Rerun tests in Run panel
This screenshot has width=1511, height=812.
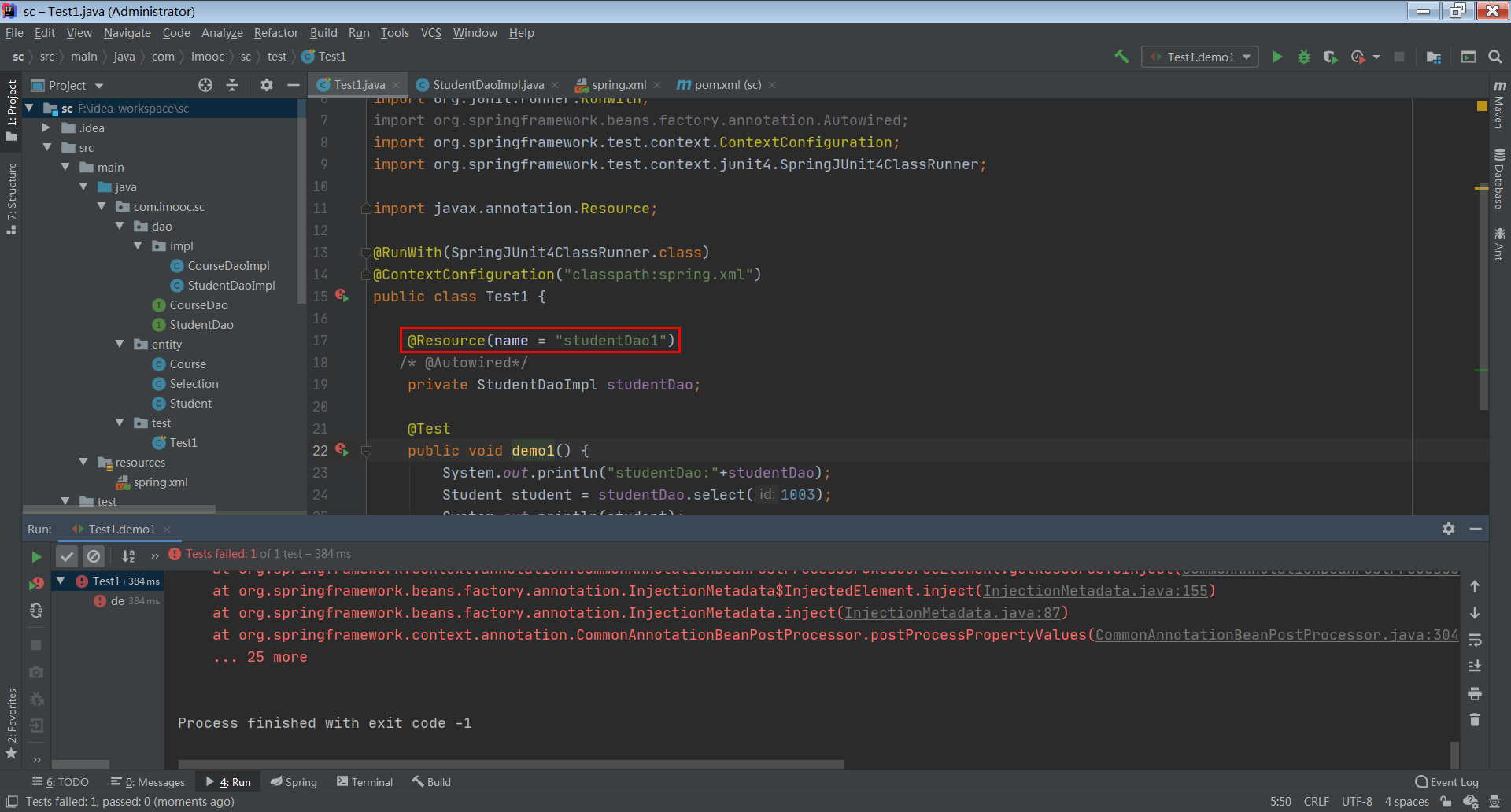(36, 556)
